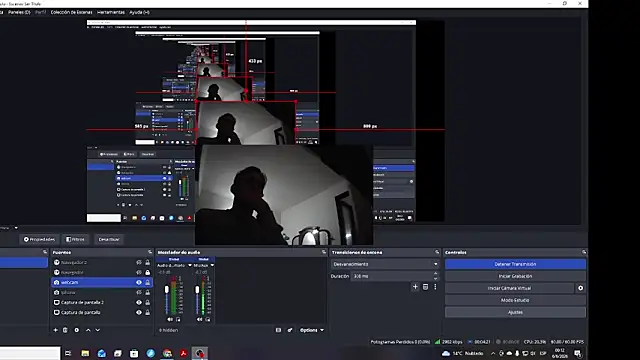Open Colección de Escenas menu
Viewport: 640px width, 360px height.
click(71, 12)
